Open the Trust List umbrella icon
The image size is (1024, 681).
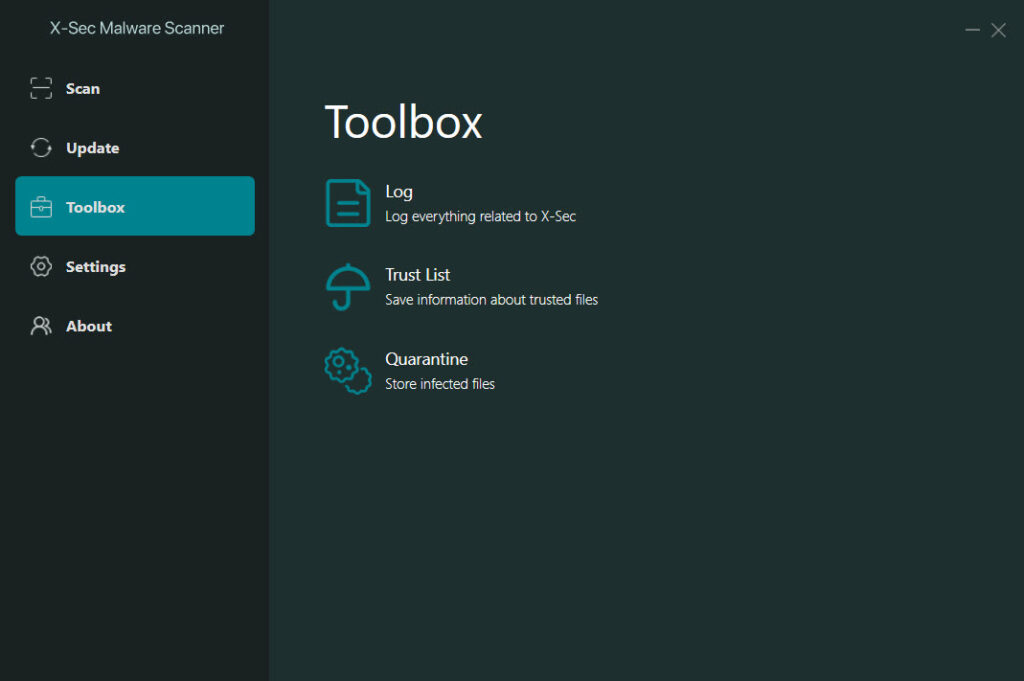coord(348,287)
